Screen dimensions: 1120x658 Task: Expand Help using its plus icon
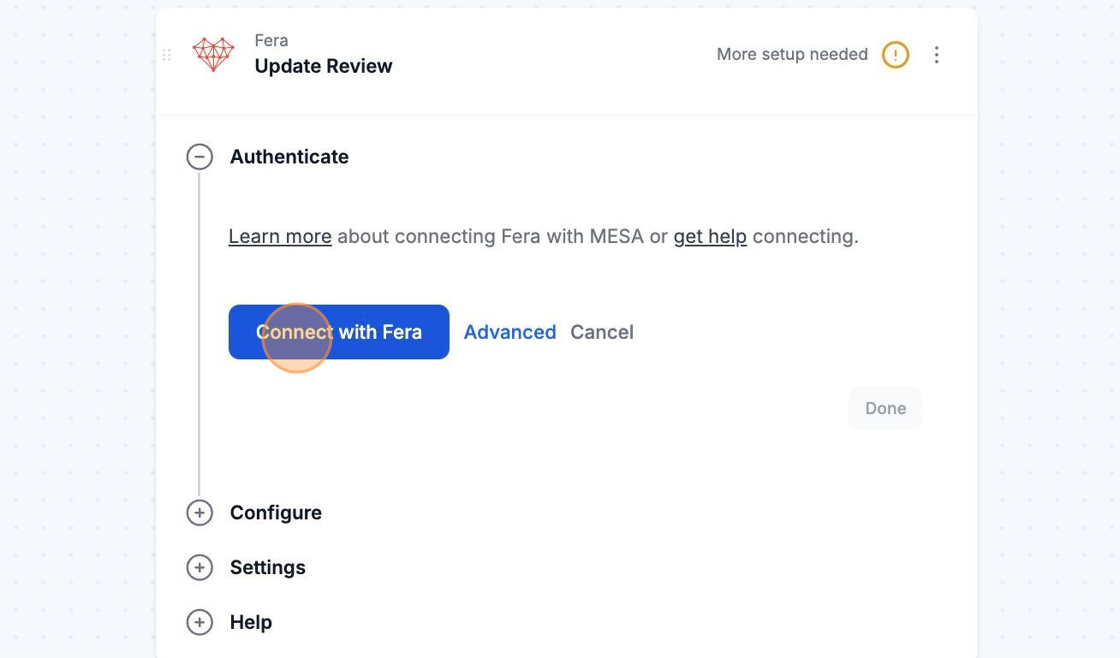pyautogui.click(x=200, y=623)
